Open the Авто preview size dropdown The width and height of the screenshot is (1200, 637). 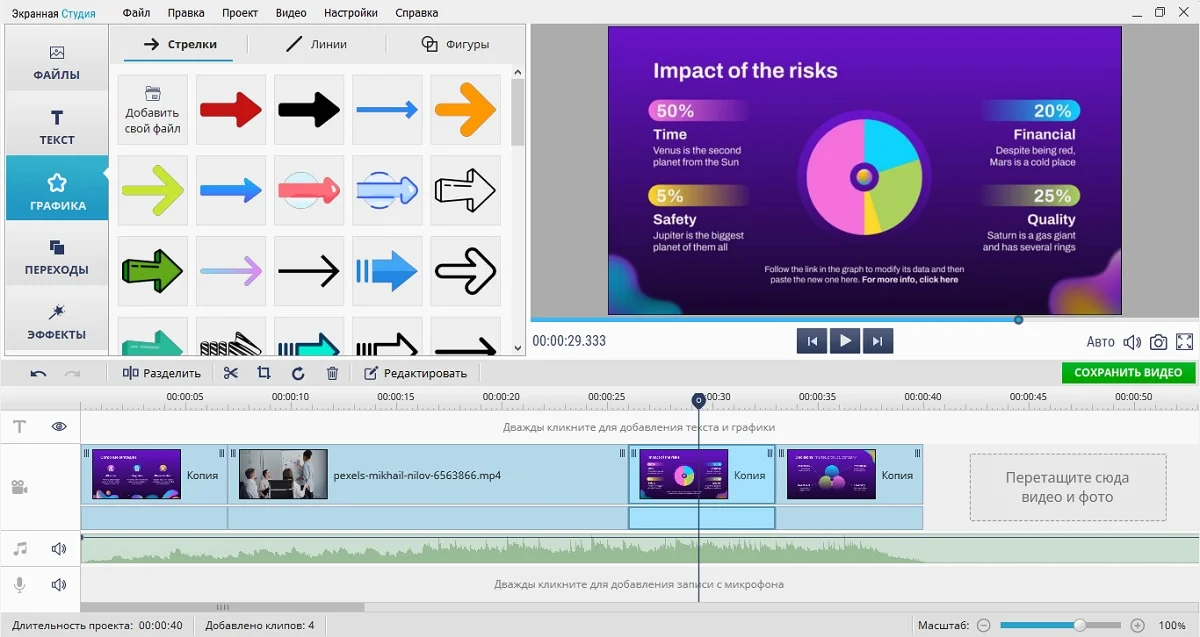coord(1100,342)
